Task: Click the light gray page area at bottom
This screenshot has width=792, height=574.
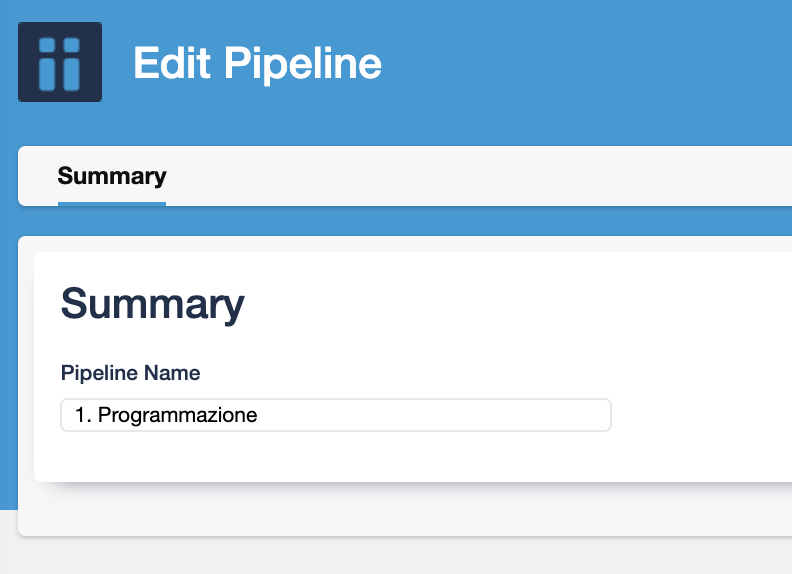Action: click(x=400, y=557)
